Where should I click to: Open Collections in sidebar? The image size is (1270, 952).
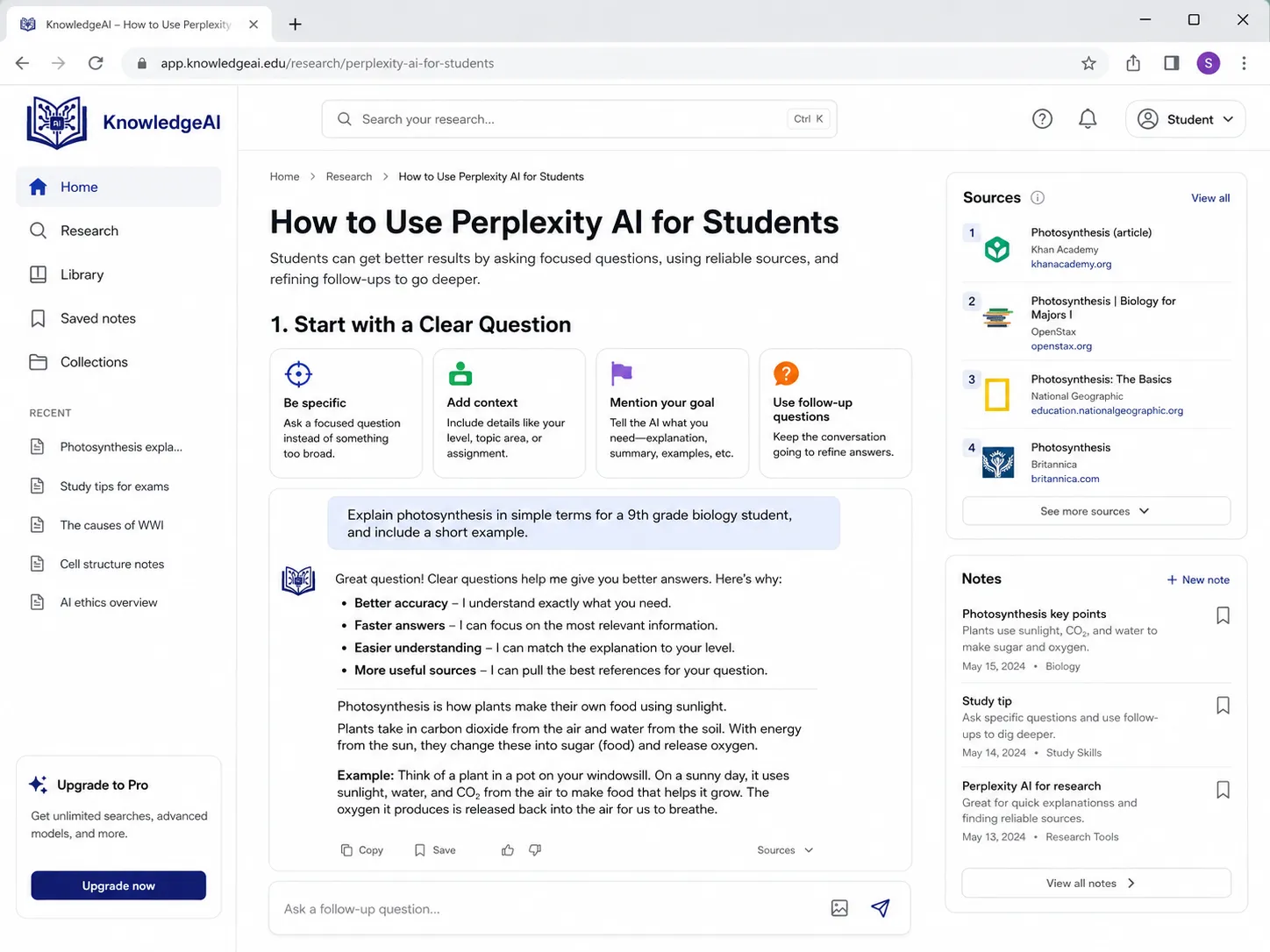(118, 362)
